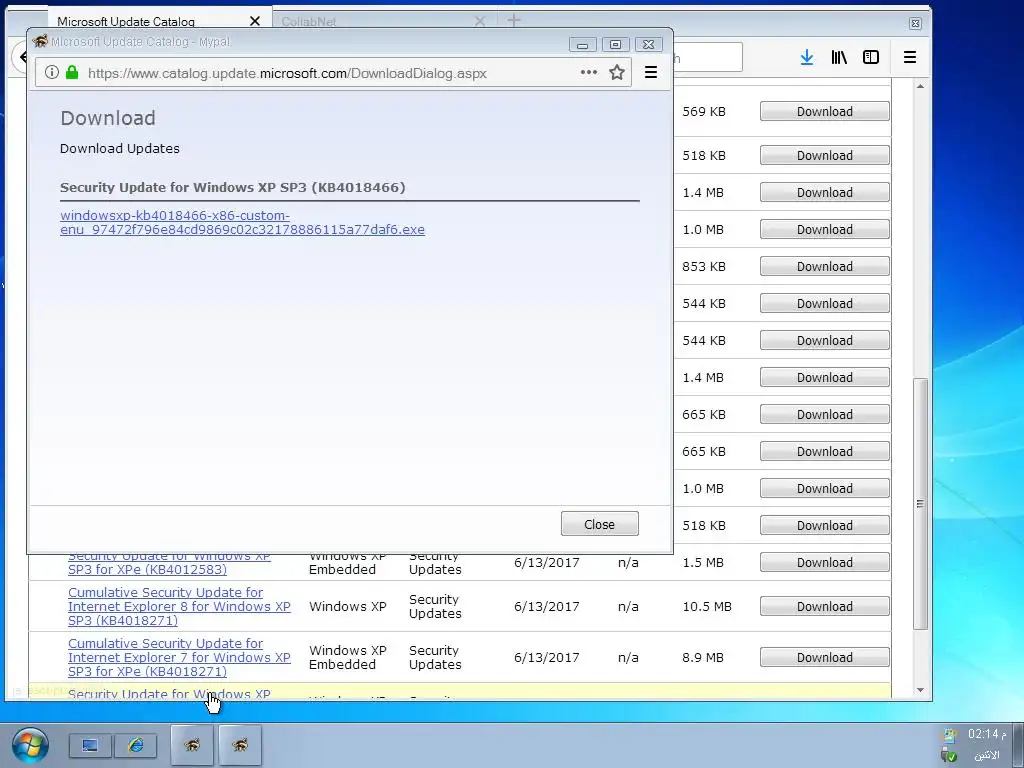
Task: Click Download button for the 853 KB update
Action: pos(824,266)
